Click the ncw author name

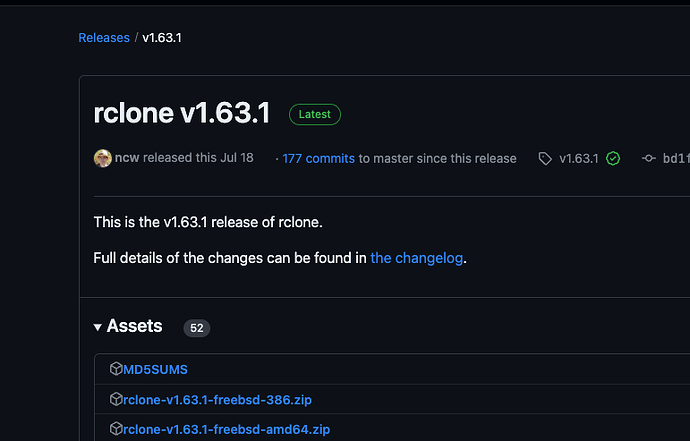point(127,158)
